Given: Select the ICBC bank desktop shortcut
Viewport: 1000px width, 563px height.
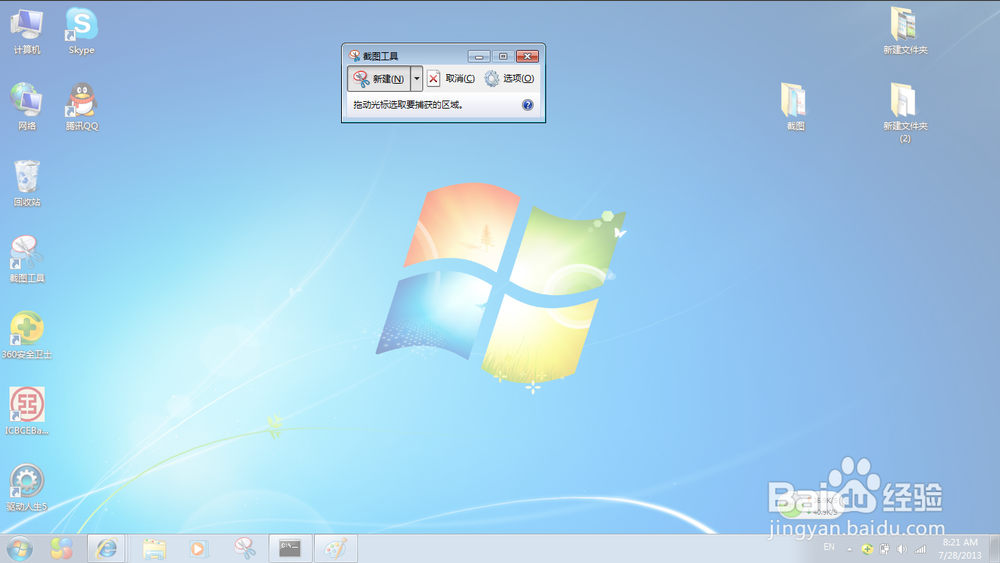Looking at the screenshot, I should [x=27, y=411].
